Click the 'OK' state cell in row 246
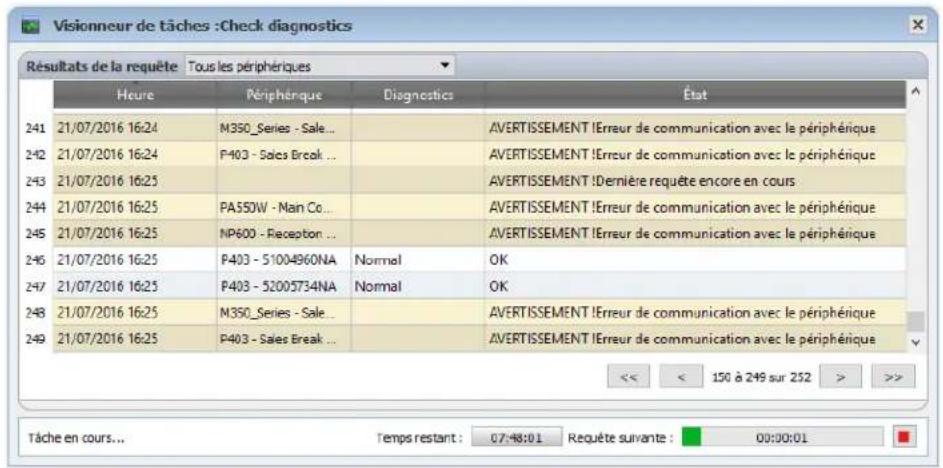 pos(696,260)
